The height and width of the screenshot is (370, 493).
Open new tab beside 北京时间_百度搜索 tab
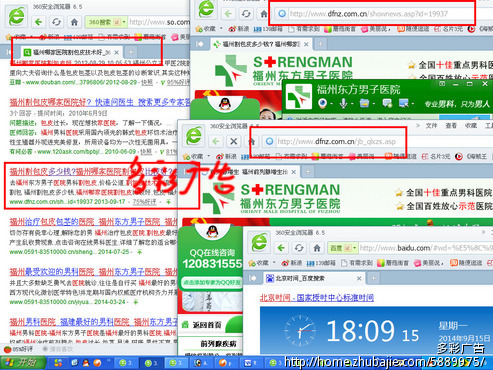[373, 278]
